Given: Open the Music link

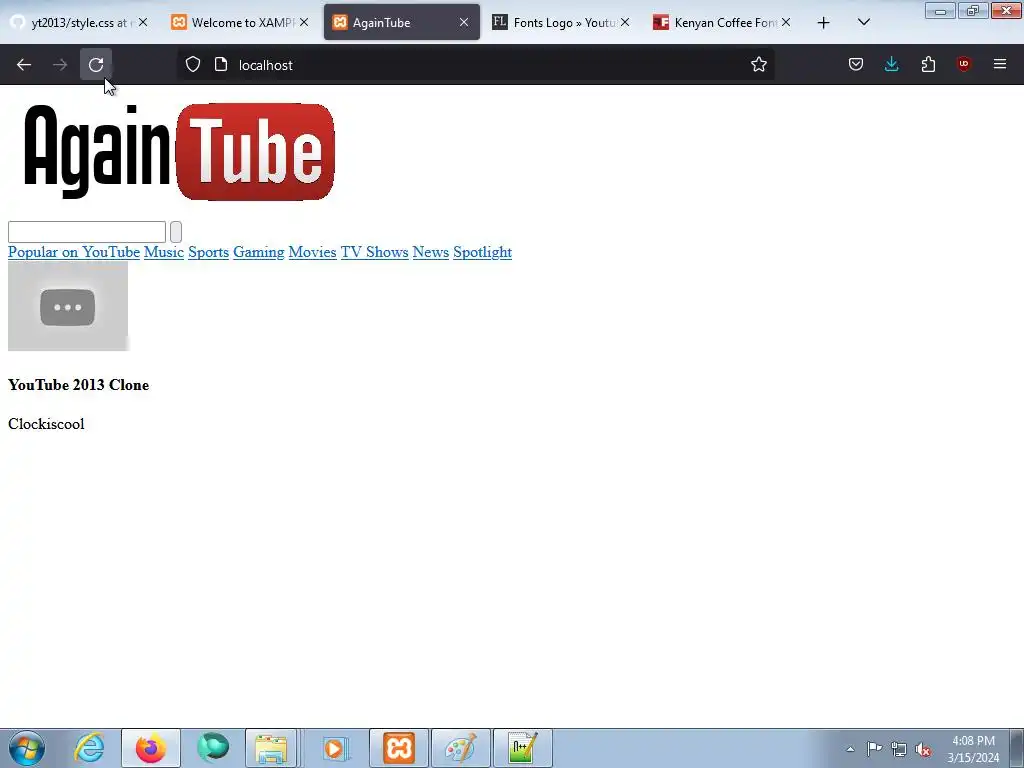Looking at the screenshot, I should point(164,252).
